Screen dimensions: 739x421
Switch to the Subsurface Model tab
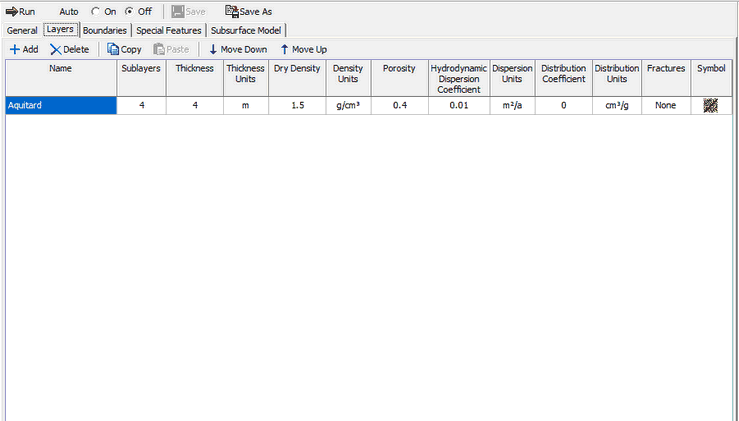click(246, 30)
